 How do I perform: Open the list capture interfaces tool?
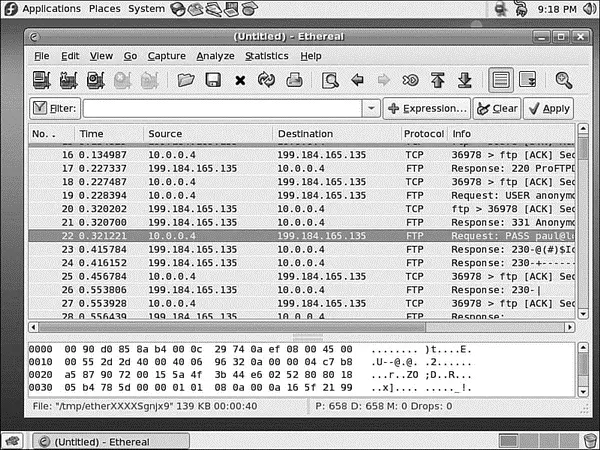(41, 80)
